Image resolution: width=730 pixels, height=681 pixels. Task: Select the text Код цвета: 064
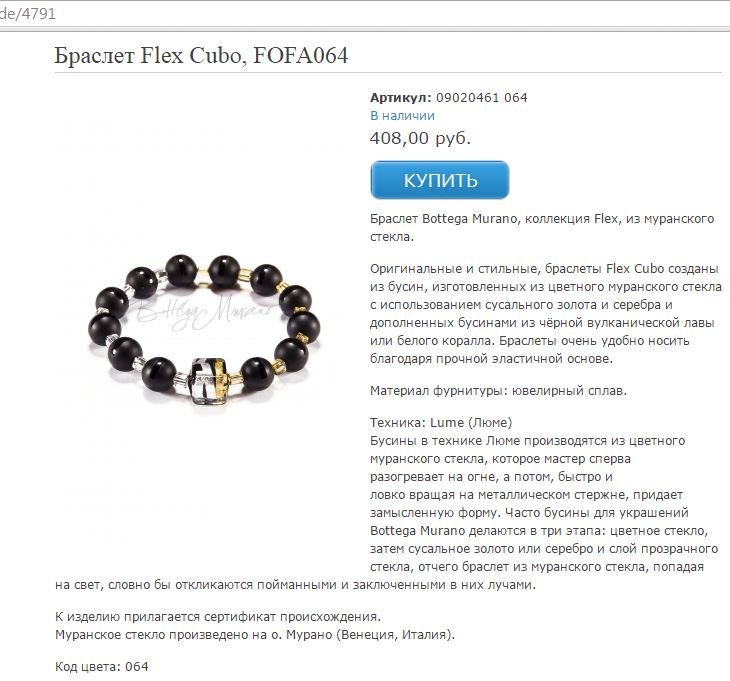click(x=101, y=667)
